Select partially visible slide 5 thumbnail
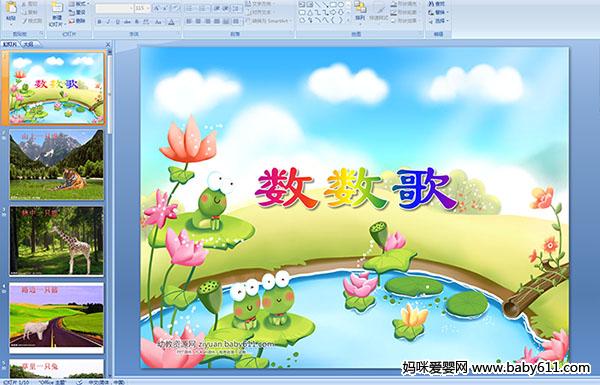This screenshot has width=600, height=385. coord(57,368)
